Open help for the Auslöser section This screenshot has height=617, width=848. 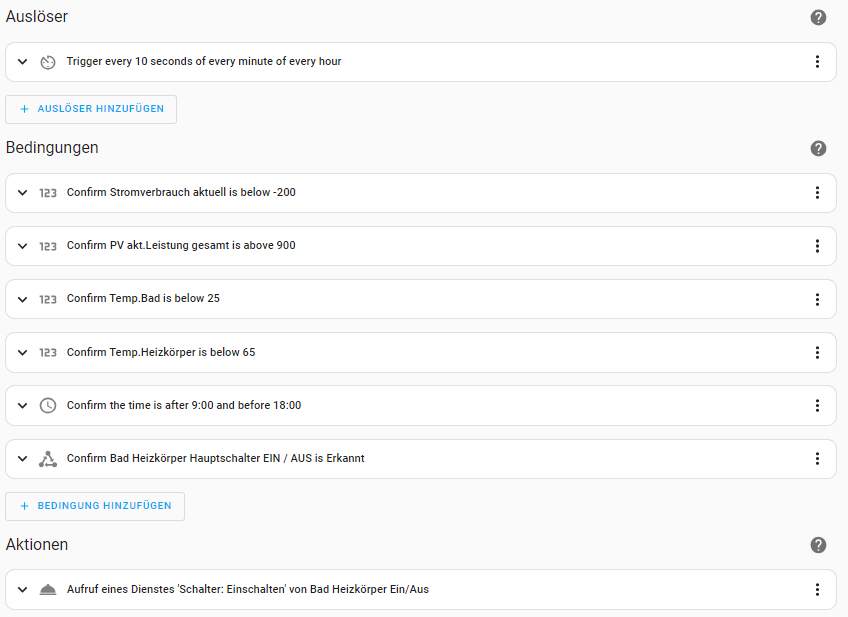(818, 17)
